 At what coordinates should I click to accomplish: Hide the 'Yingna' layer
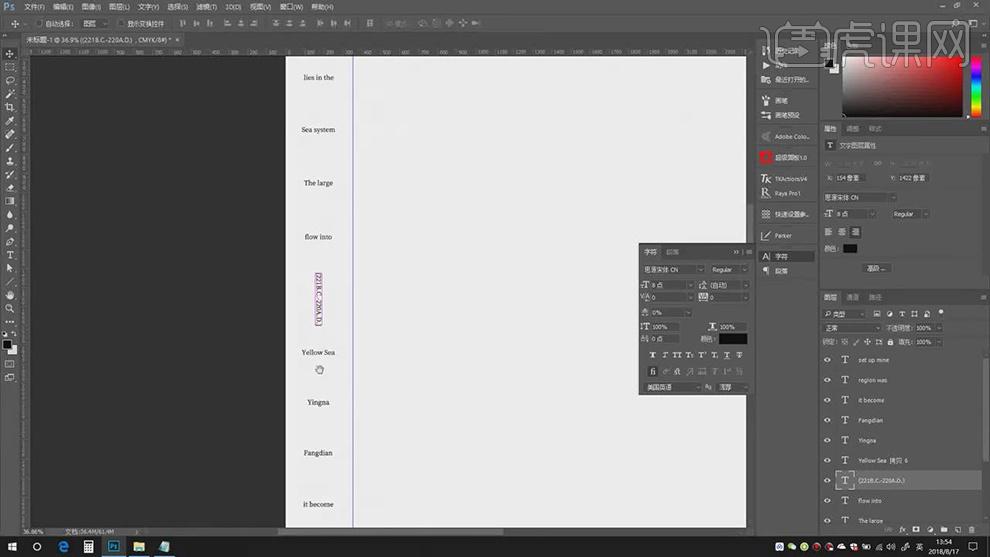coord(827,440)
